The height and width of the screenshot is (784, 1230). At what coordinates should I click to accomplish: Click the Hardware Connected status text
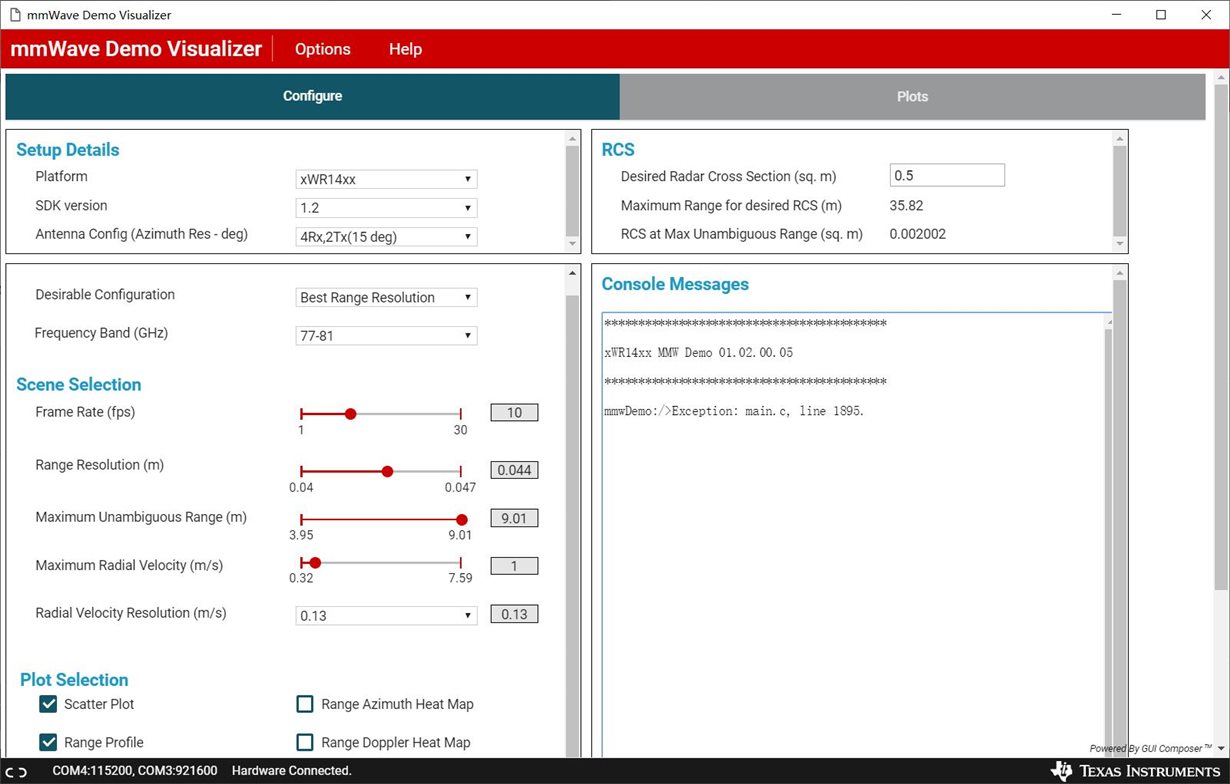pos(292,771)
